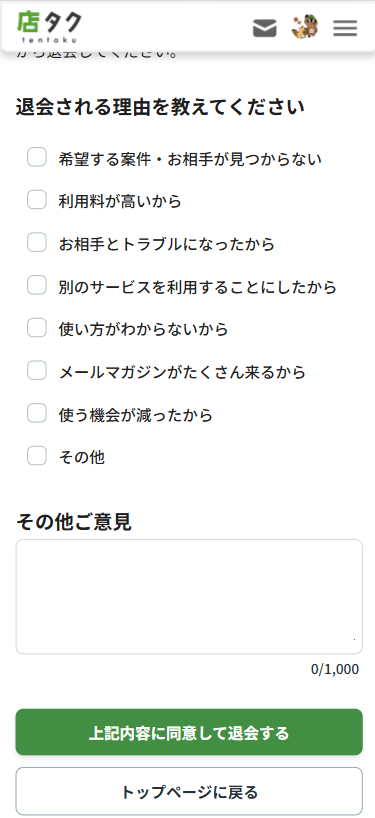
Task: Tick メールマガジンがたくさん来るから
Action: click(x=37, y=370)
